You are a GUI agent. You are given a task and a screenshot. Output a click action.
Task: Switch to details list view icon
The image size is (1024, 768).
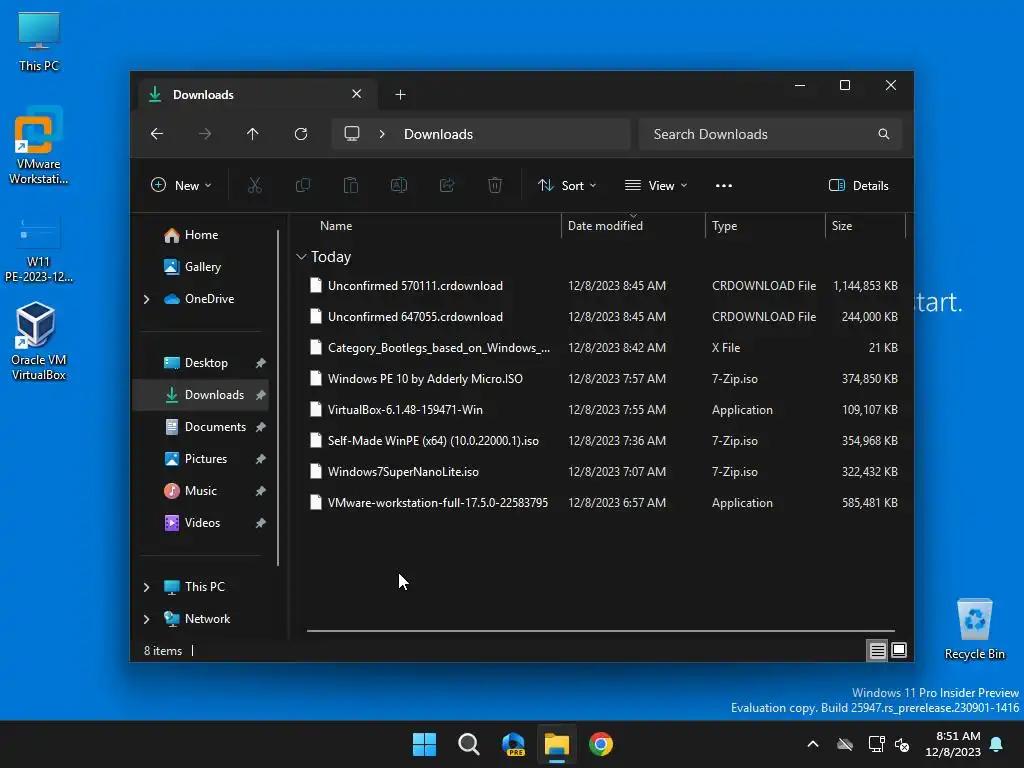click(x=877, y=650)
